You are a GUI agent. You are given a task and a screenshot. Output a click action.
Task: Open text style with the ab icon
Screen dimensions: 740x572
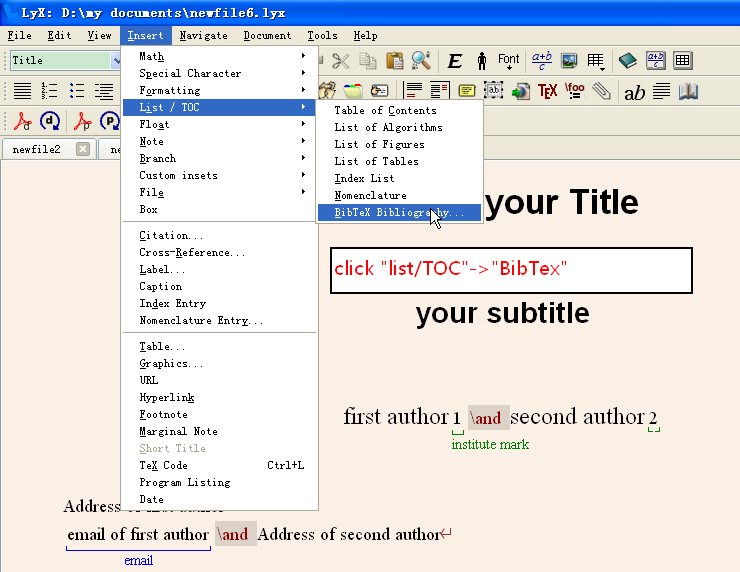tap(634, 93)
